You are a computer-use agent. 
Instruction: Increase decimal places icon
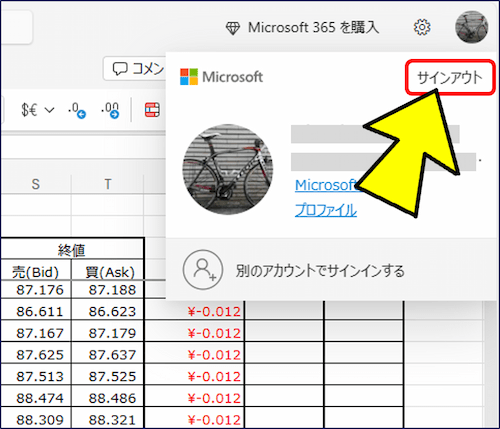(110, 110)
